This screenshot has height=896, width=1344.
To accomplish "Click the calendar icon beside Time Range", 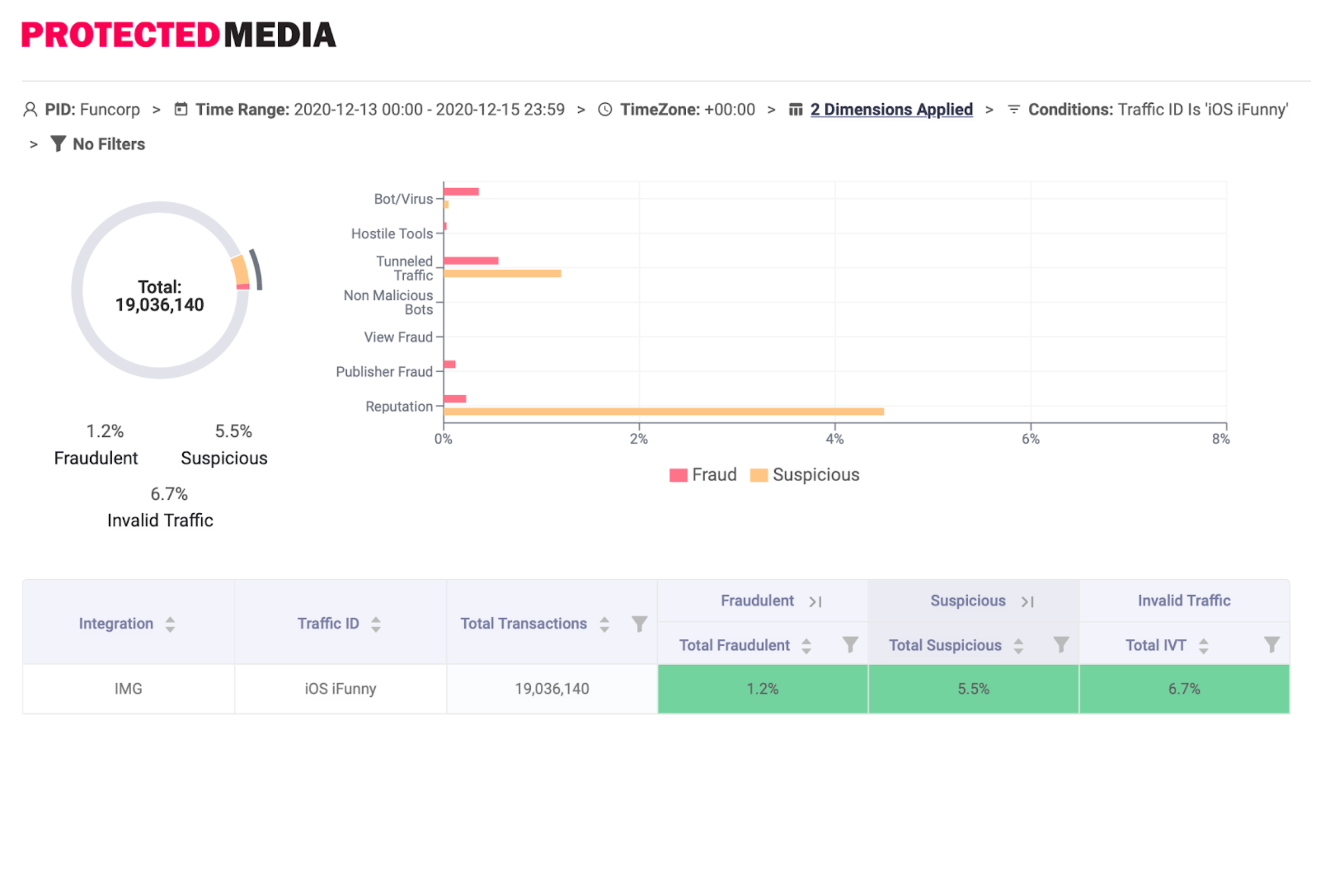I will point(181,109).
